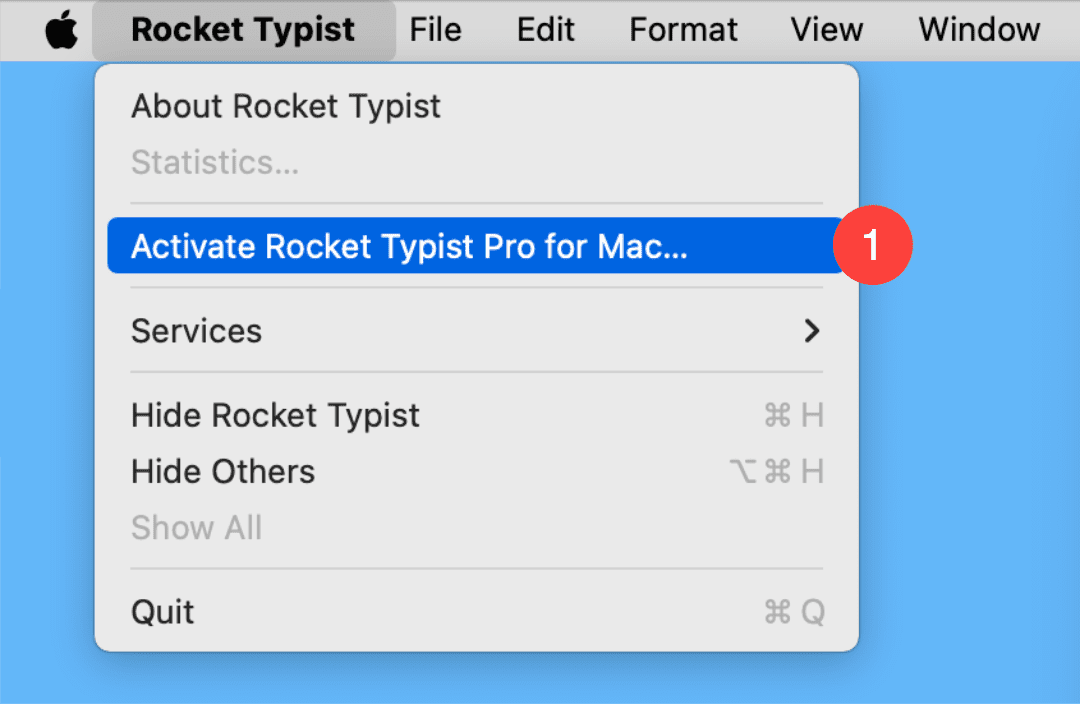Open the View menu
Image resolution: width=1080 pixels, height=704 pixels.
[827, 30]
